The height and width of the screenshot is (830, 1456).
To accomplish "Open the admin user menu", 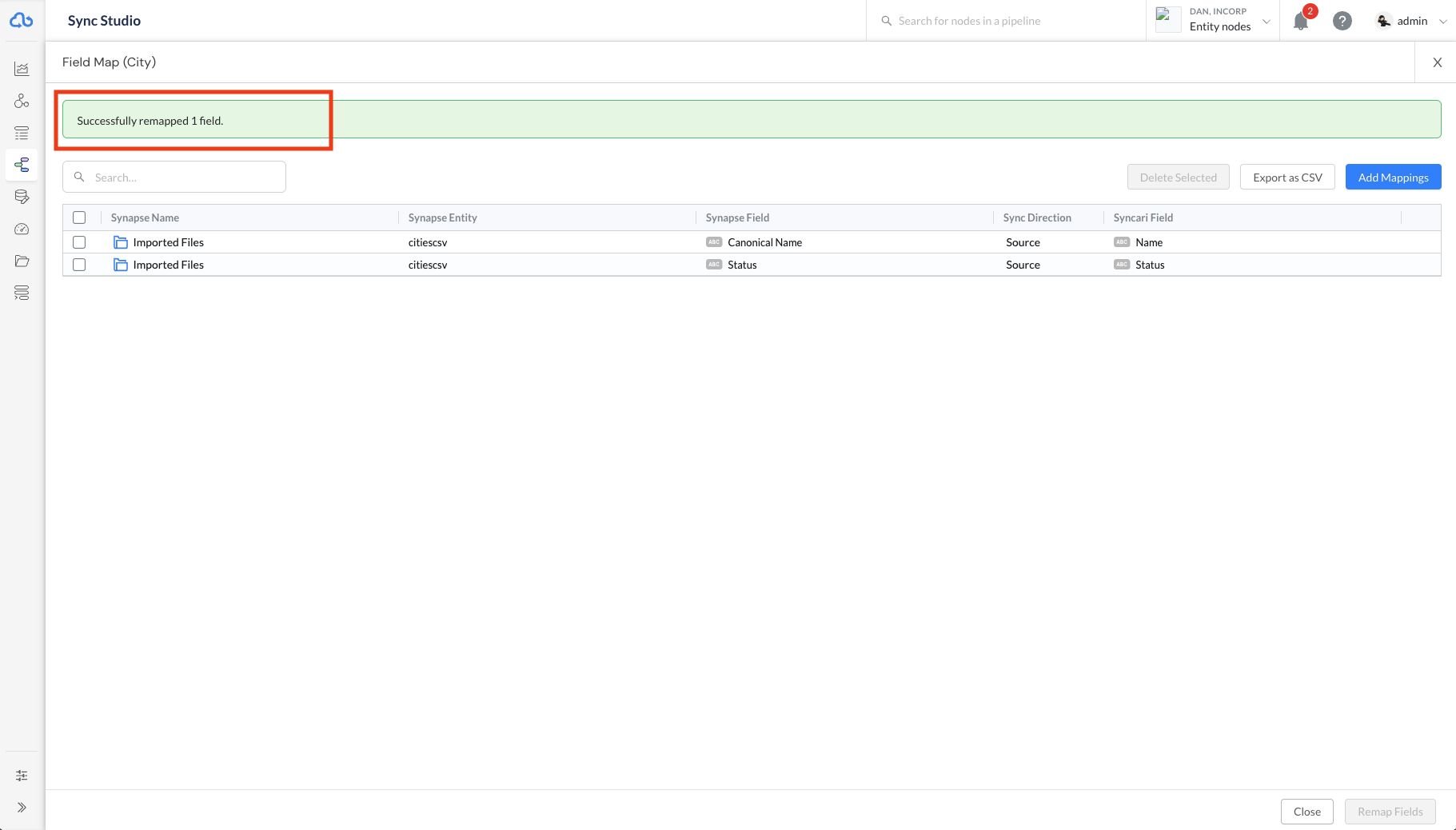I will tap(1411, 22).
